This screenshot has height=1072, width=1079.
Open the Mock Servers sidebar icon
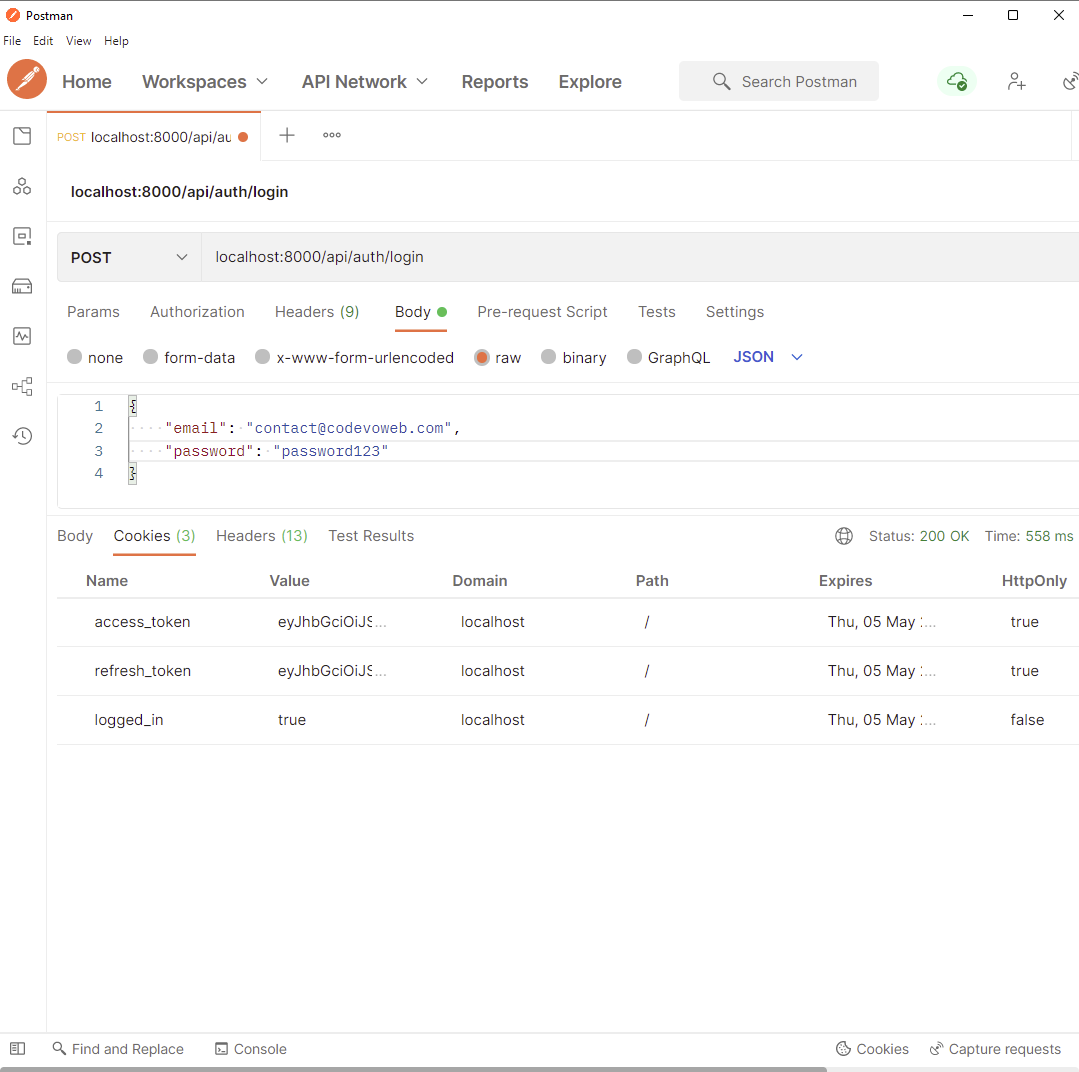pos(22,286)
